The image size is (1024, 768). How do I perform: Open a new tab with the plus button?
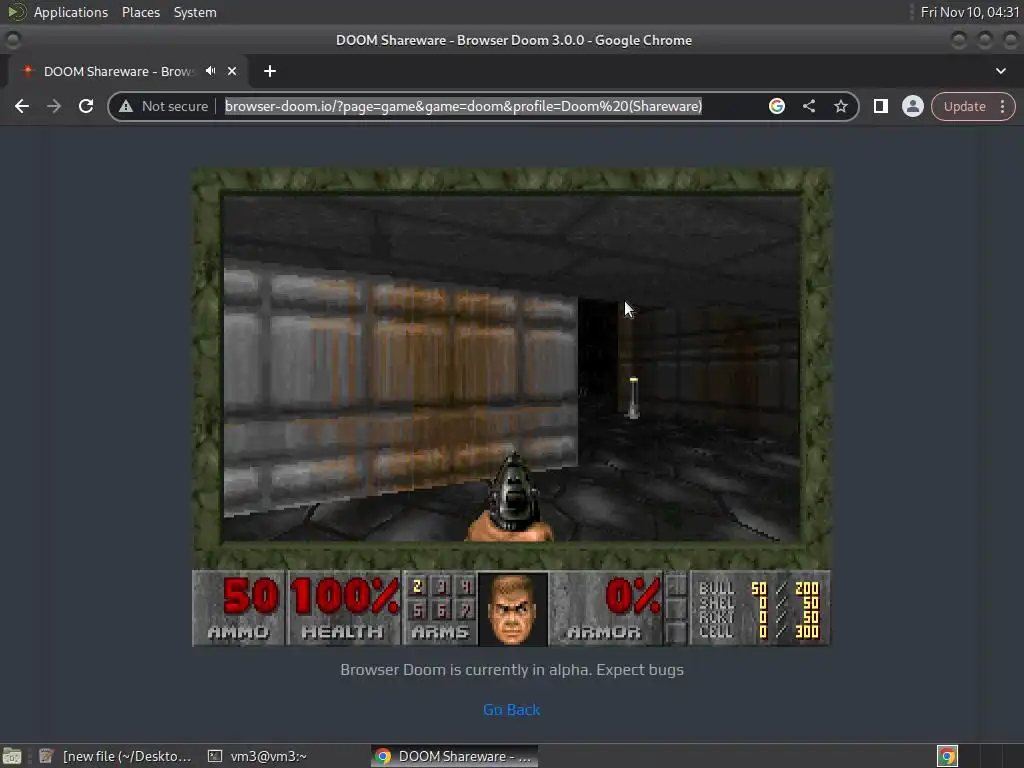pos(270,71)
